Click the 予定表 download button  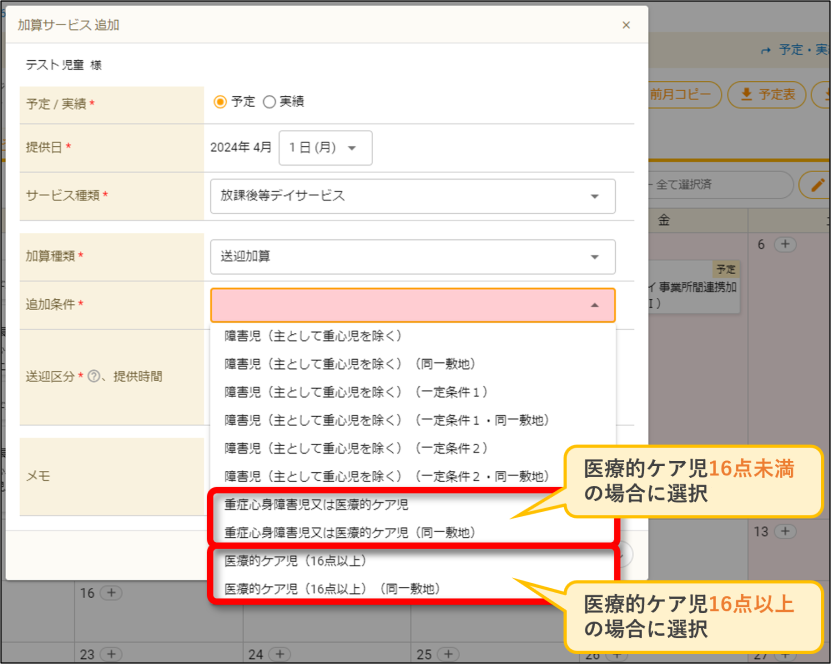(x=766, y=95)
